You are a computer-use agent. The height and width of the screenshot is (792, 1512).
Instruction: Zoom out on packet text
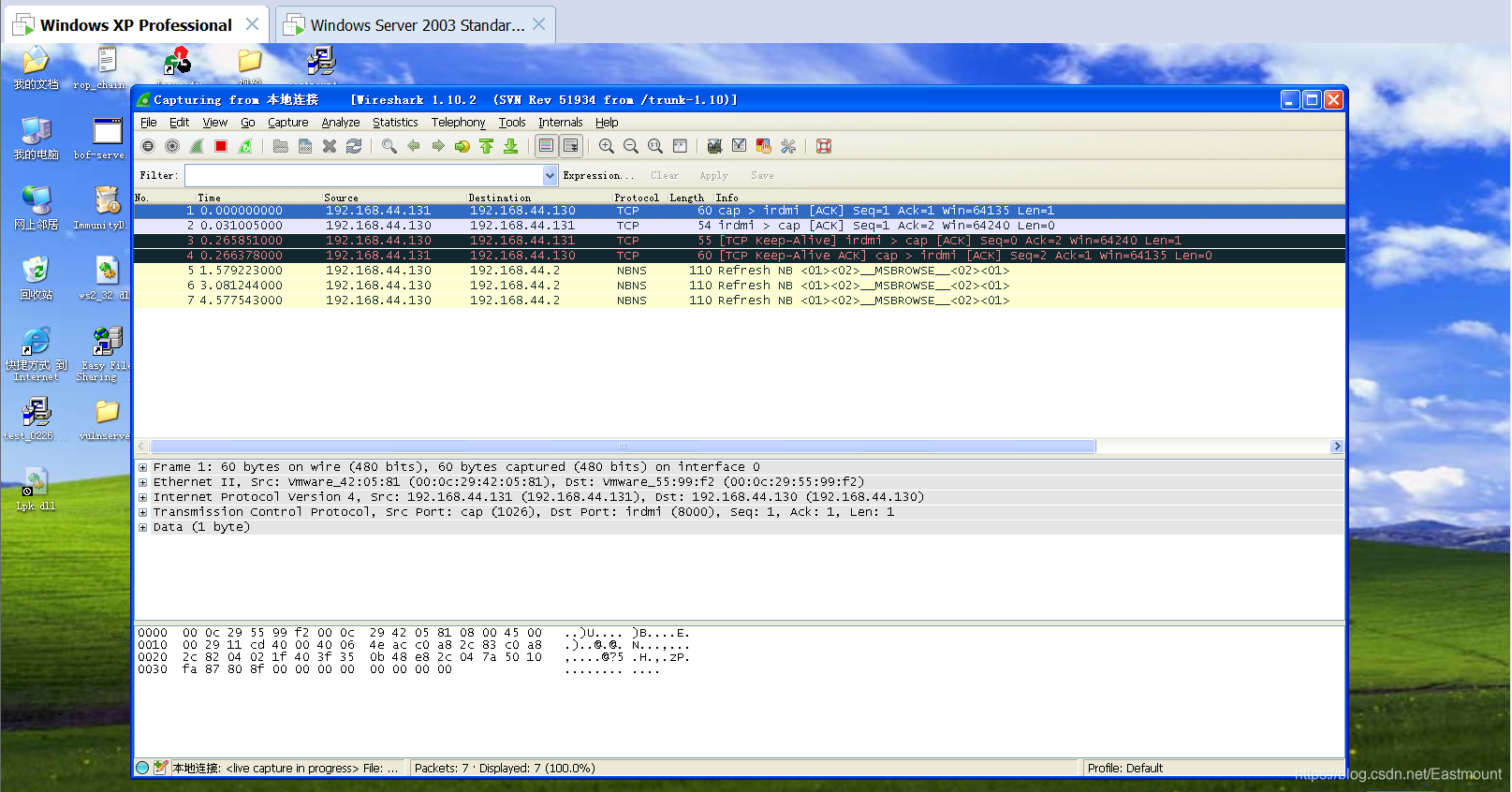coord(631,146)
